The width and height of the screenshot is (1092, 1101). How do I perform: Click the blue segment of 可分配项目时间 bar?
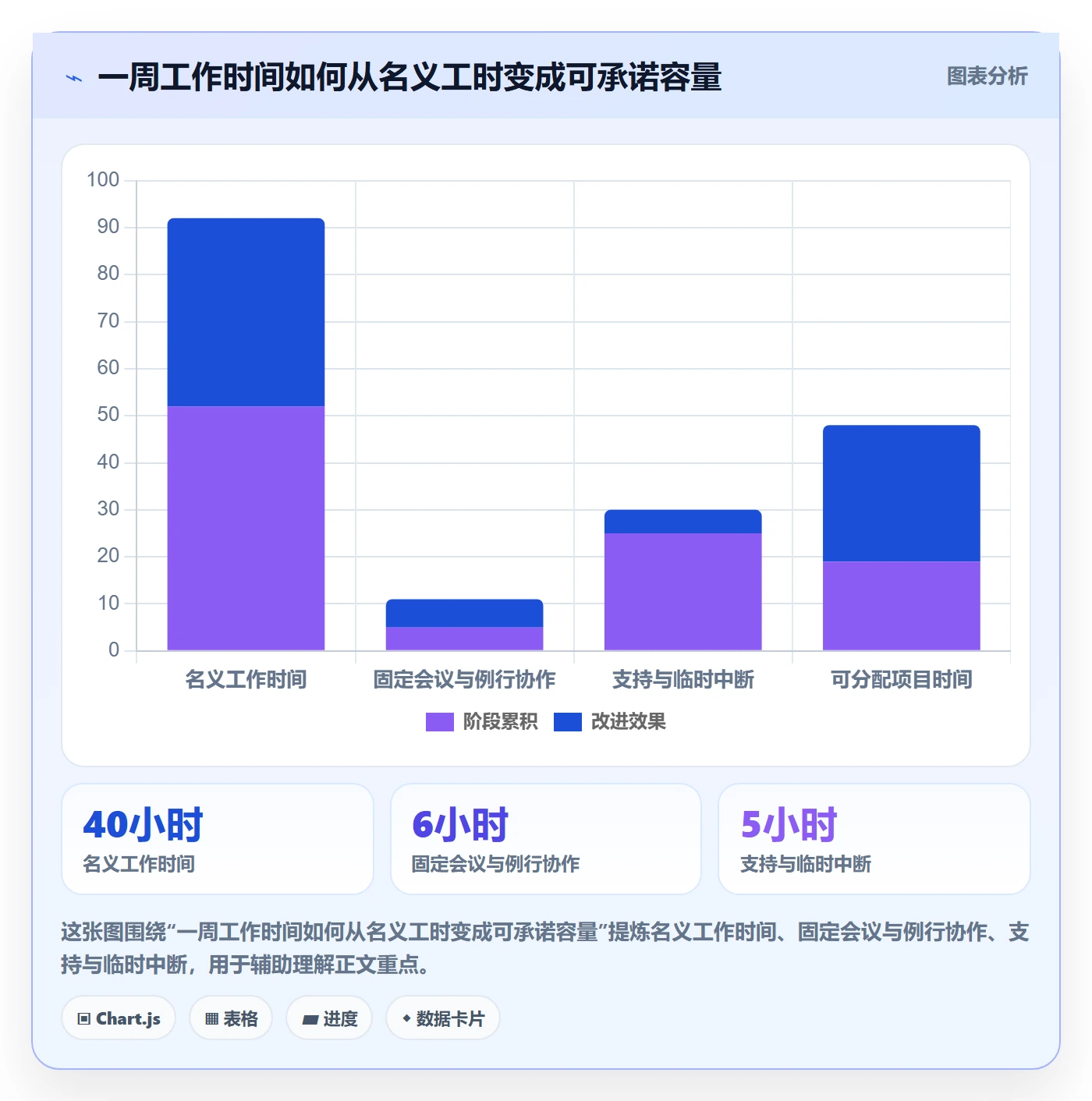click(902, 493)
